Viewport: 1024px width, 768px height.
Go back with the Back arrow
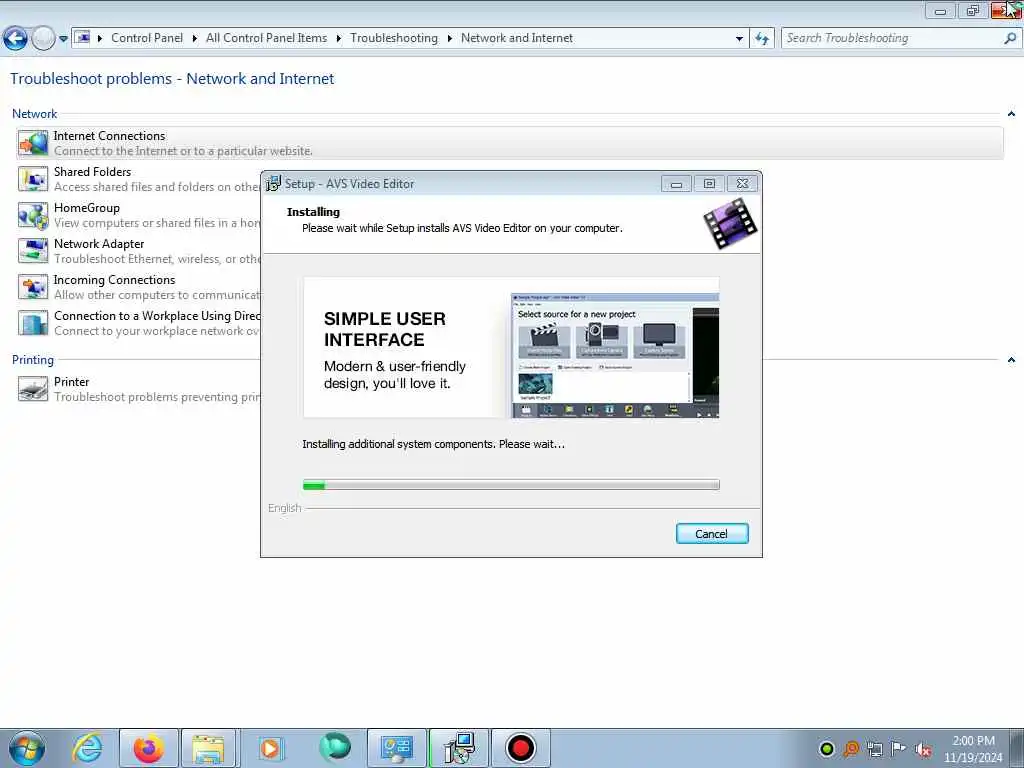click(x=16, y=39)
